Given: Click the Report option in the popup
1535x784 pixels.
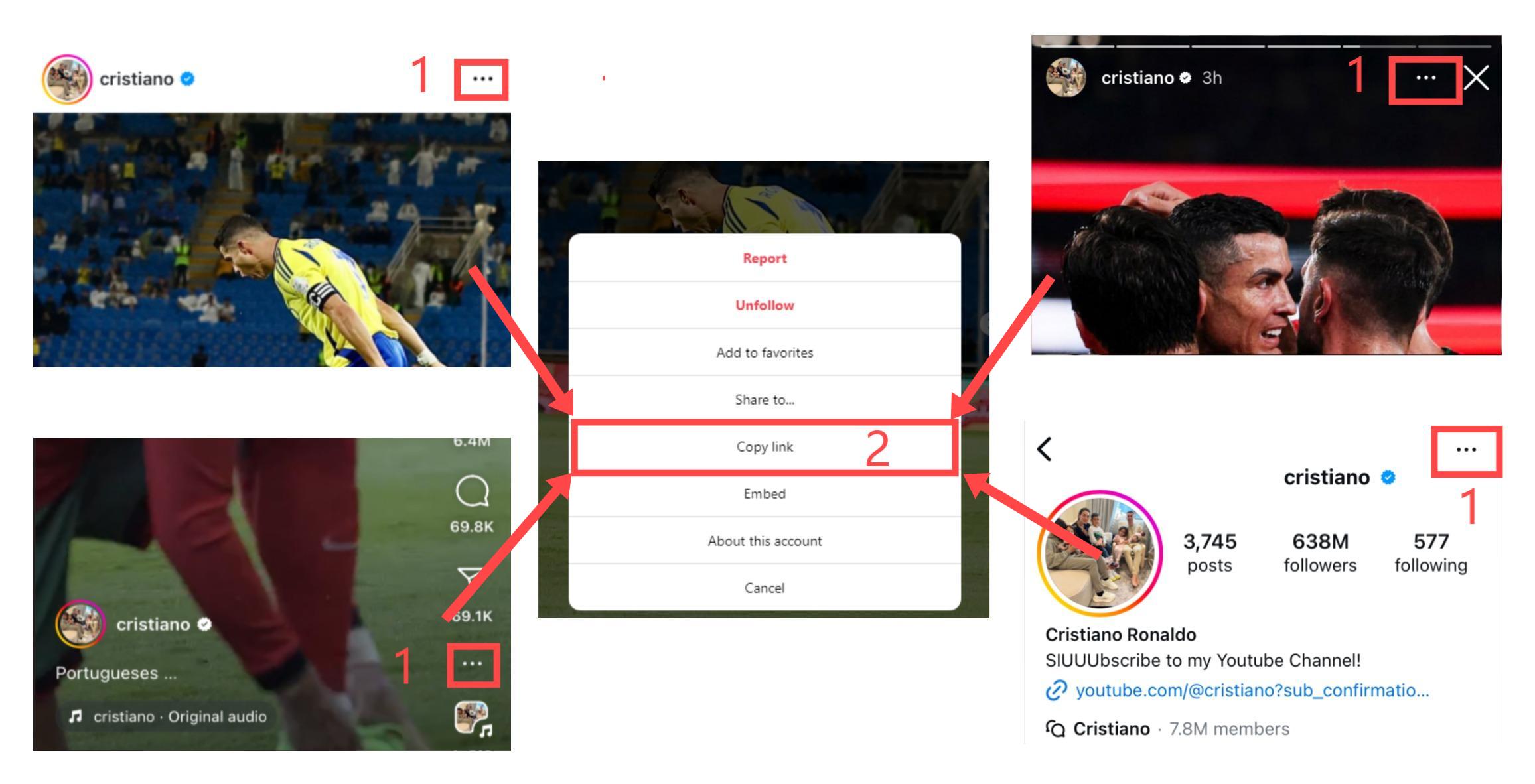Looking at the screenshot, I should pos(764,258).
